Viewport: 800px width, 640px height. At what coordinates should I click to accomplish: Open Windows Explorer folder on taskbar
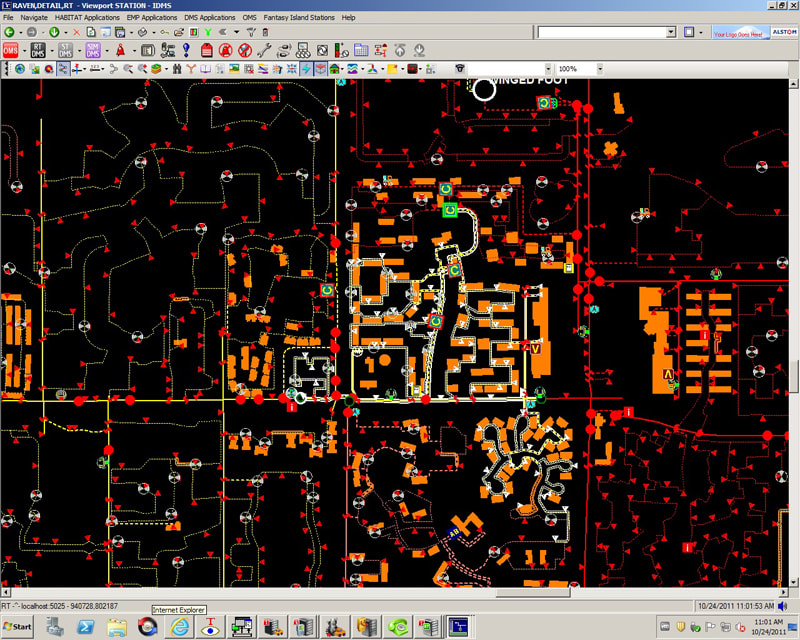pos(117,627)
